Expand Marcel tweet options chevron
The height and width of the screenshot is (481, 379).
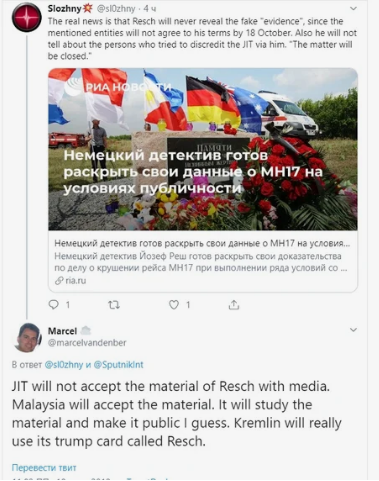pos(353,330)
